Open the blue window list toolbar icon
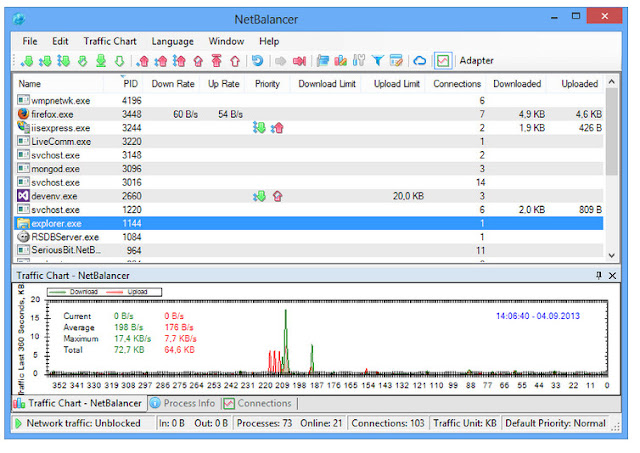 pos(323,61)
